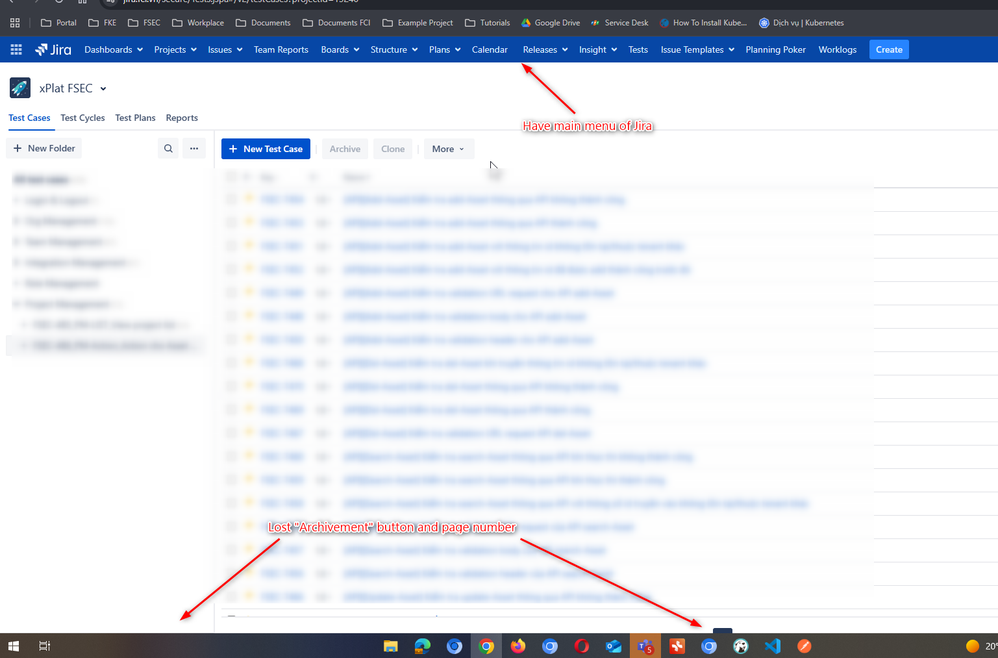
Task: Open the Google Drive bookmark
Action: 551,22
